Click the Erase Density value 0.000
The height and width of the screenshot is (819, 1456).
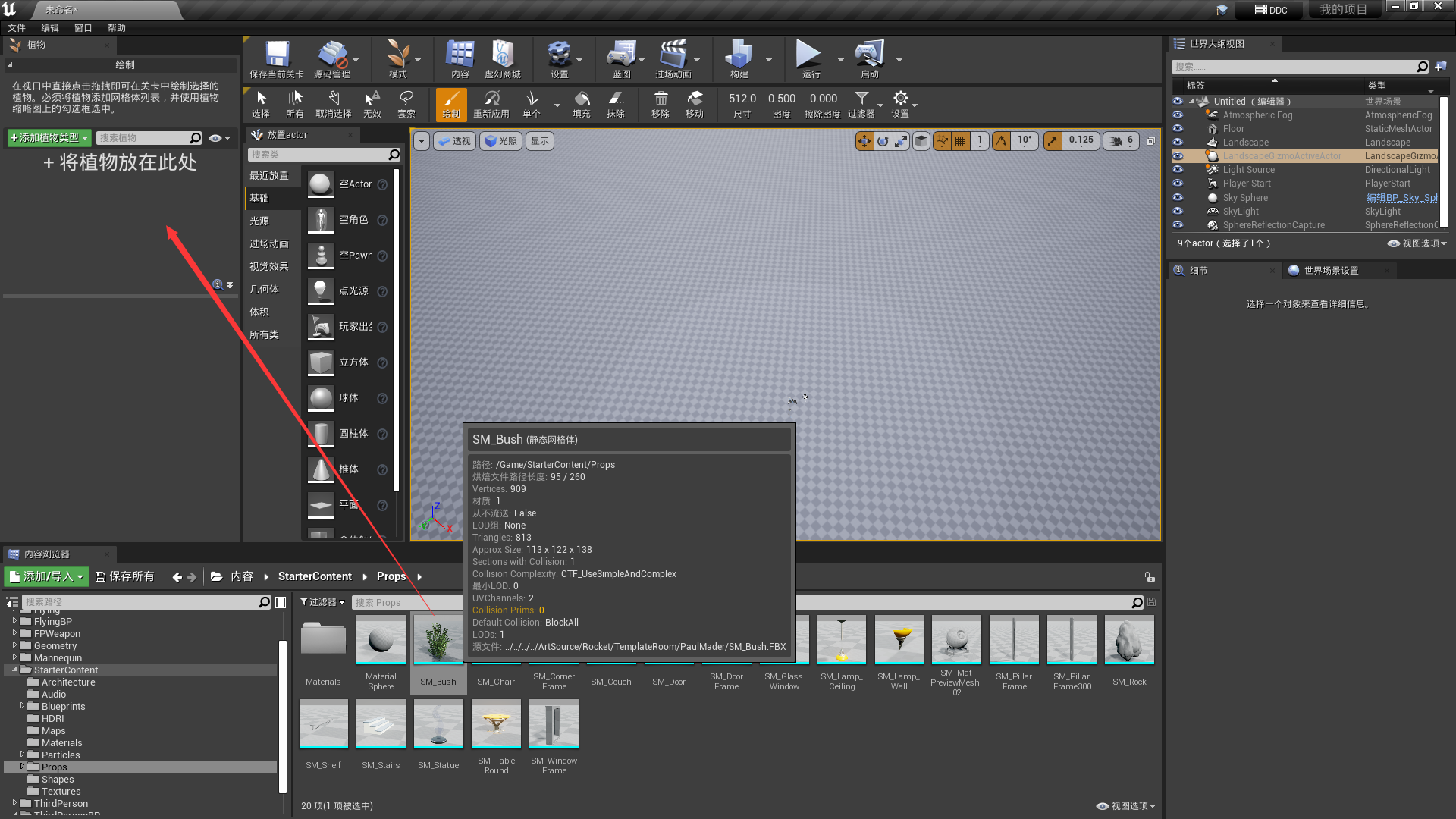coord(824,99)
